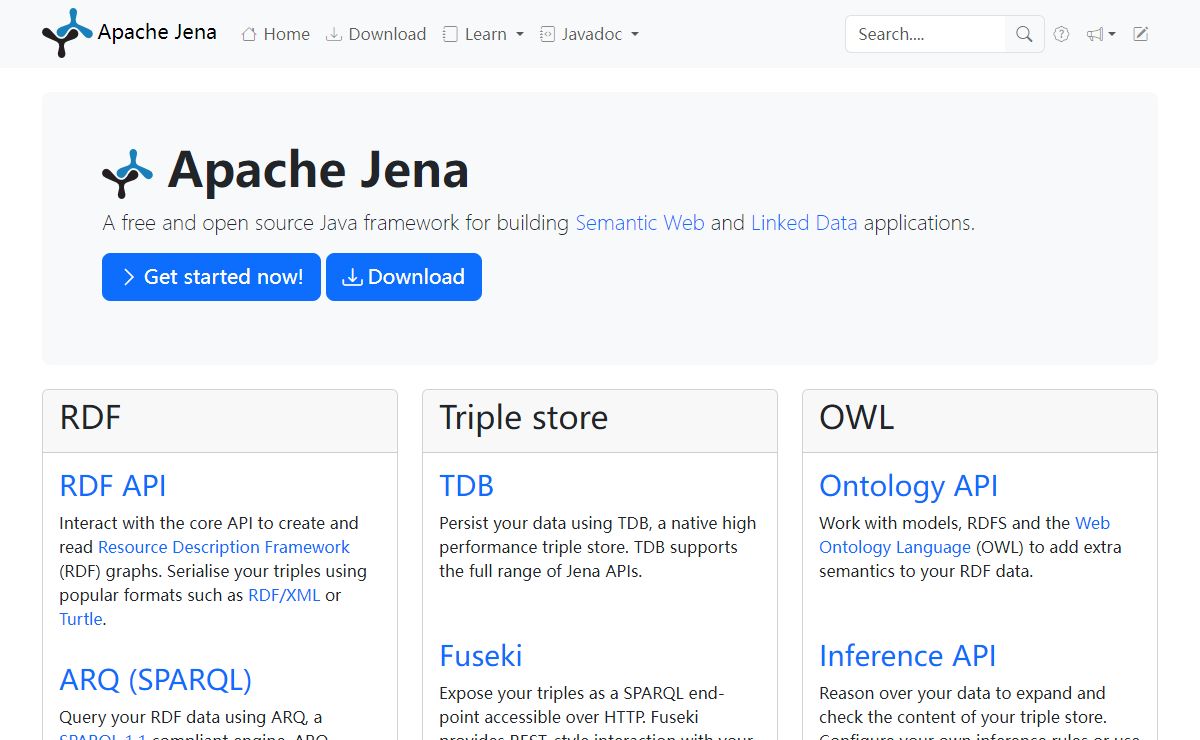Expand the Learn dropdown menu
This screenshot has height=740, width=1200.
pos(484,34)
